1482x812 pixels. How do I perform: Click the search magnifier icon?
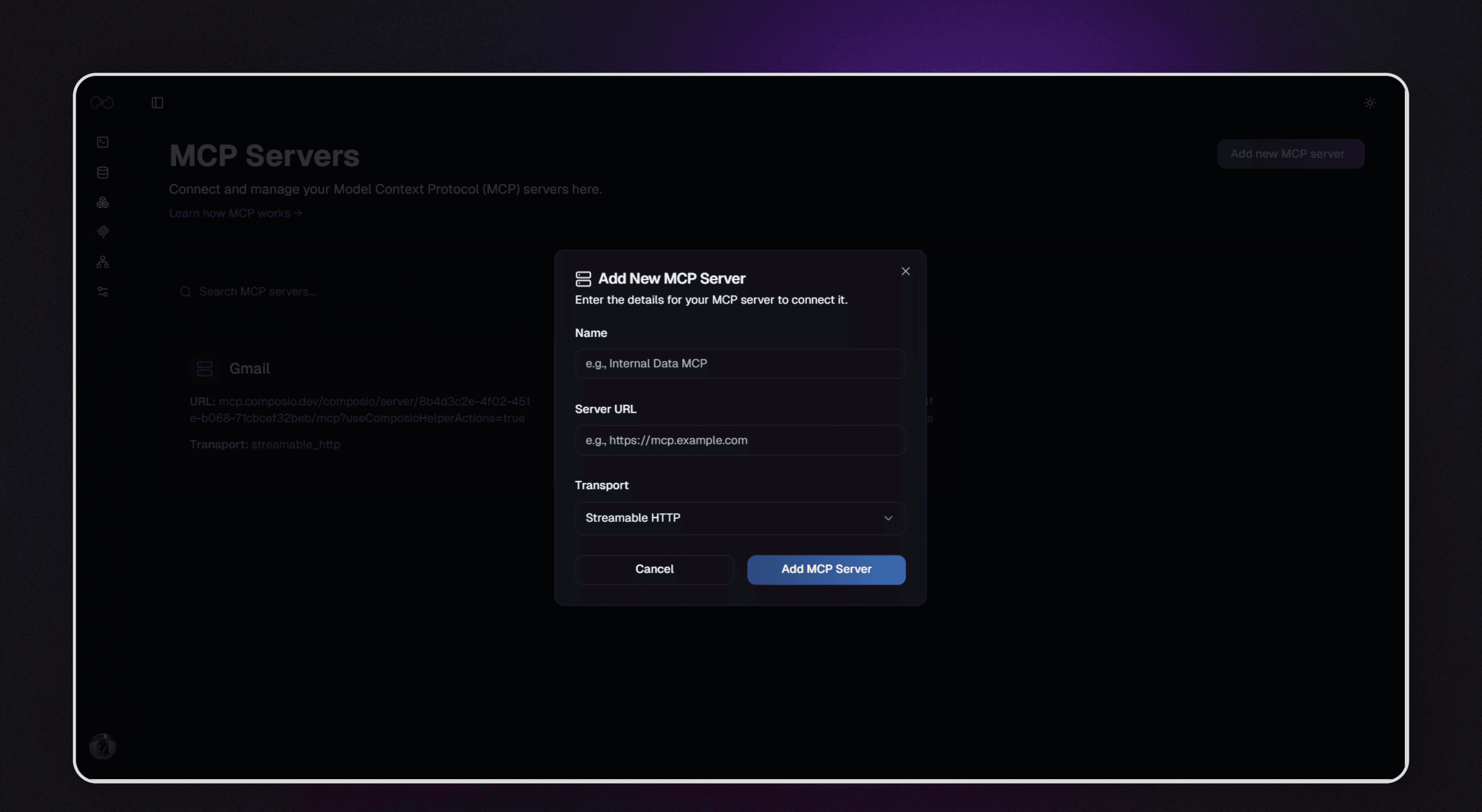(185, 292)
